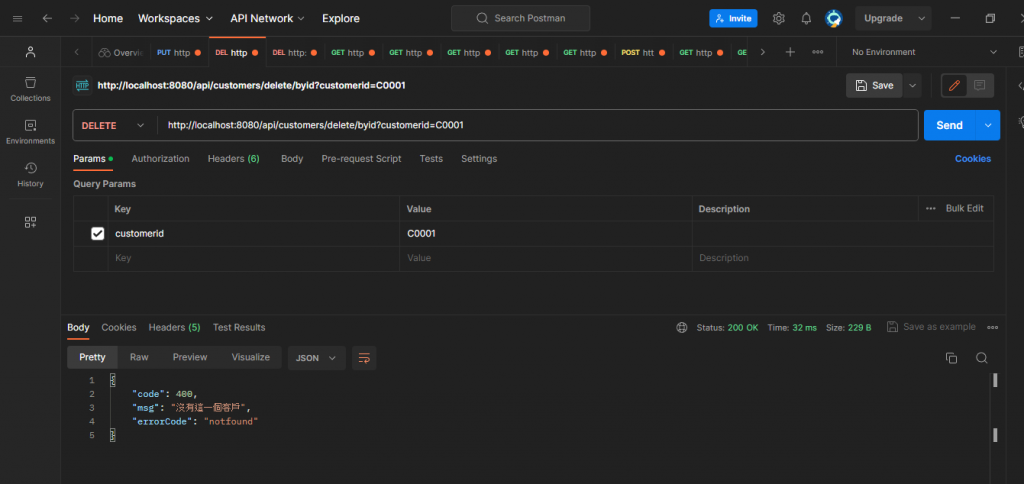Open a new request tab with plus
The image size is (1024, 484).
790,52
